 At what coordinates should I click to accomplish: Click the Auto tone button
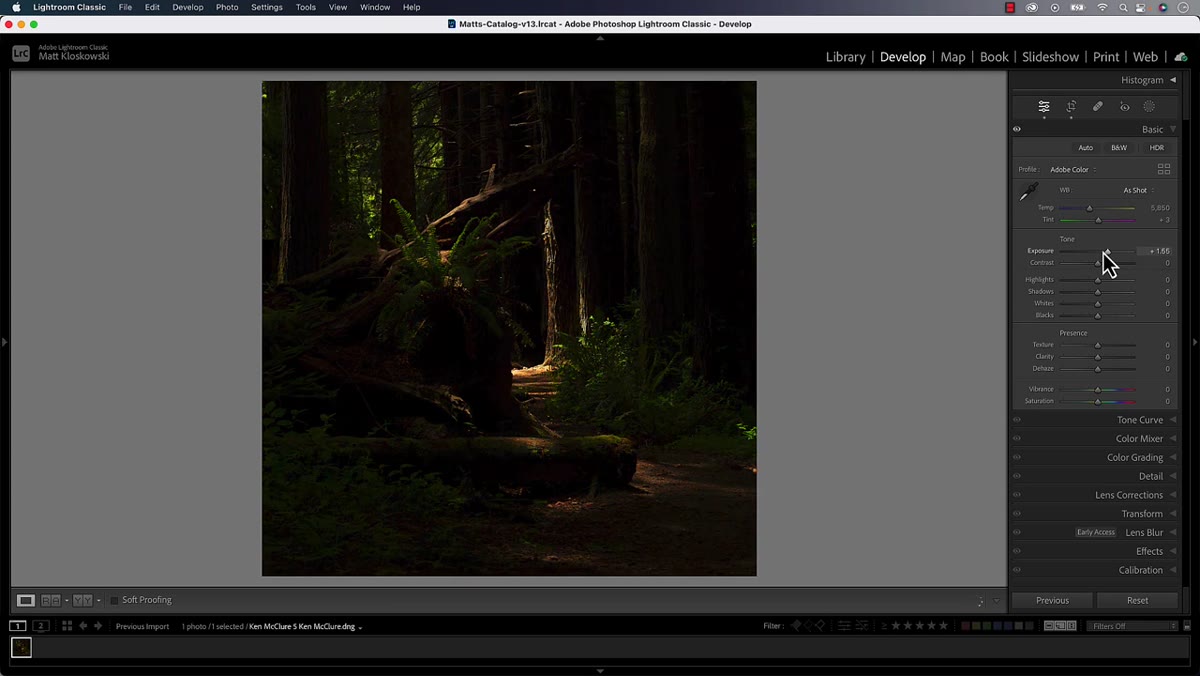pyautogui.click(x=1086, y=148)
